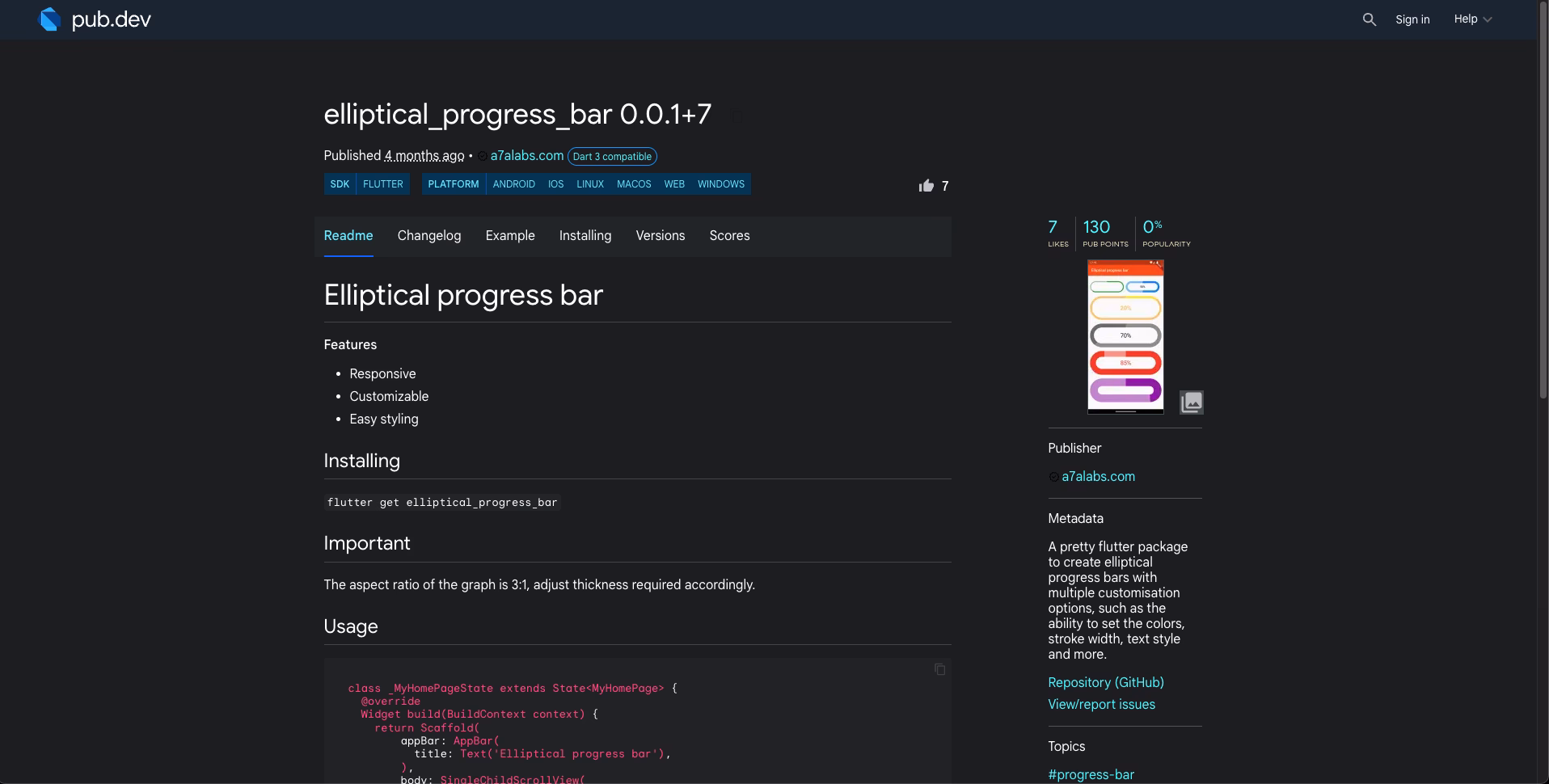The image size is (1549, 784).
Task: Open View/report issues link
Action: pyautogui.click(x=1101, y=705)
